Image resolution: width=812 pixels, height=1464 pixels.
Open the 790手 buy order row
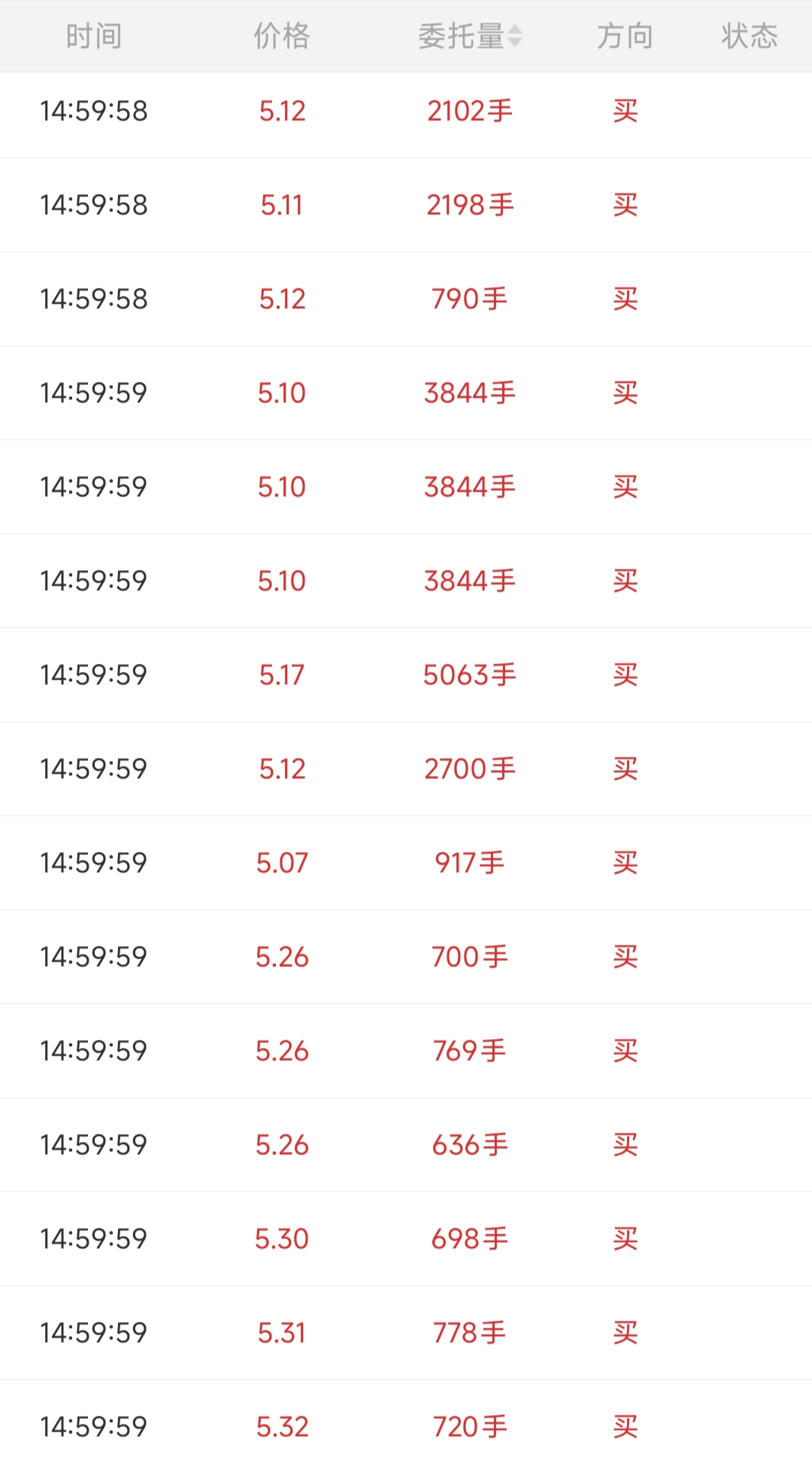pyautogui.click(x=406, y=299)
